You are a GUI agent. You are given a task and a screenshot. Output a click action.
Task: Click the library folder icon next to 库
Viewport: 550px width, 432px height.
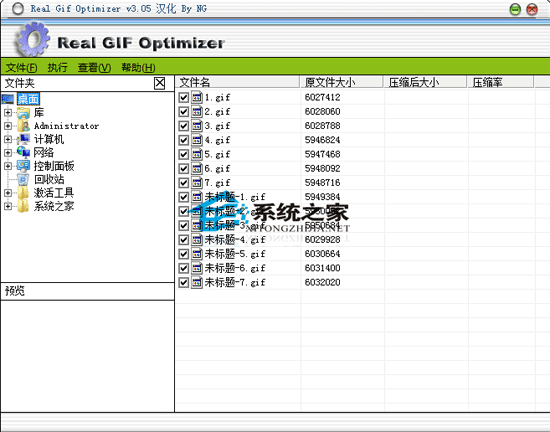[x=23, y=113]
